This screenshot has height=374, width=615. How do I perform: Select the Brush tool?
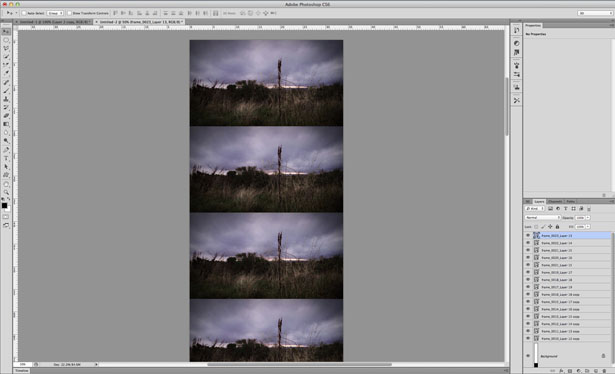point(6,91)
